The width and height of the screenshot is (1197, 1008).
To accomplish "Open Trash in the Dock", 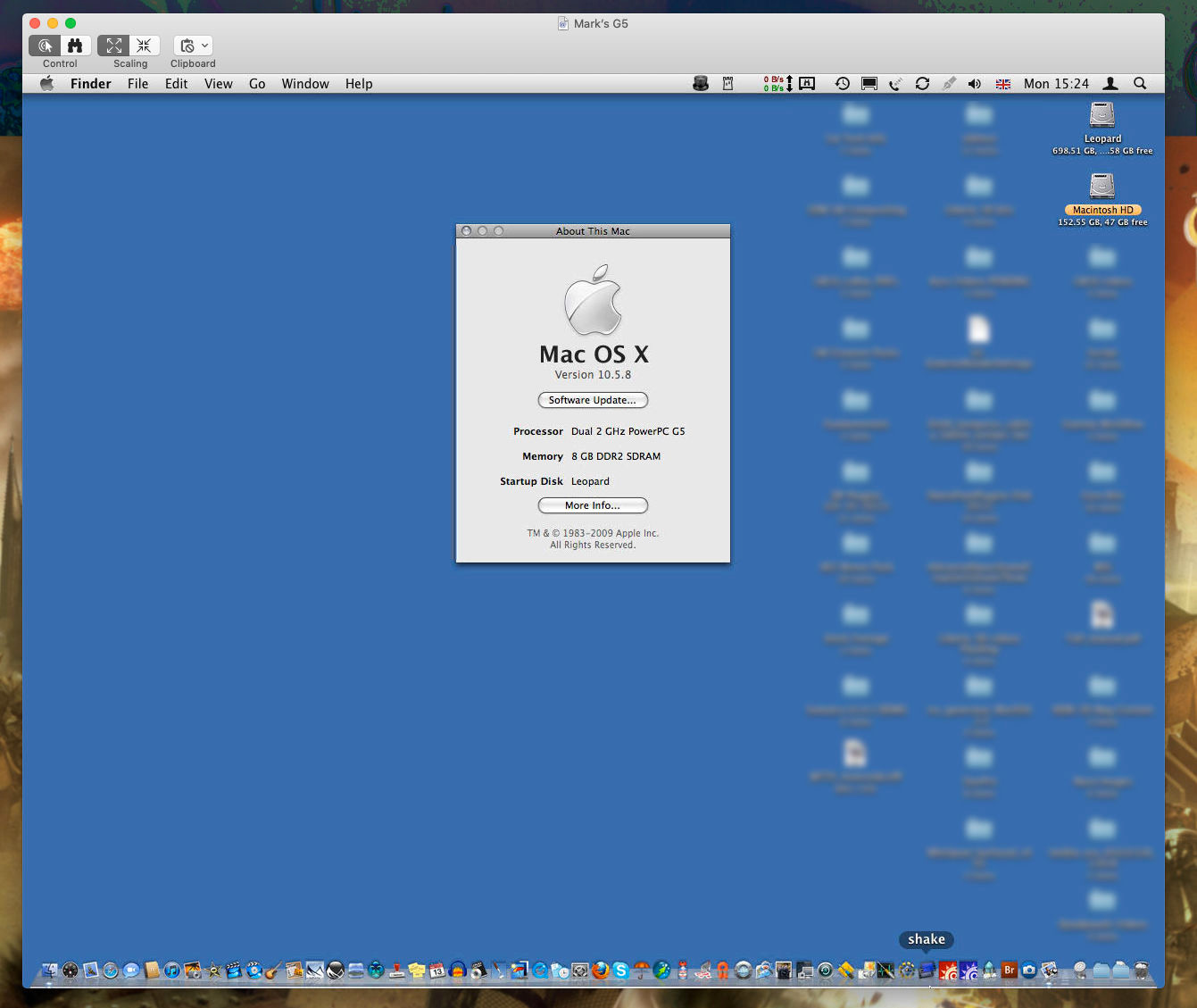I will pos(1142,971).
